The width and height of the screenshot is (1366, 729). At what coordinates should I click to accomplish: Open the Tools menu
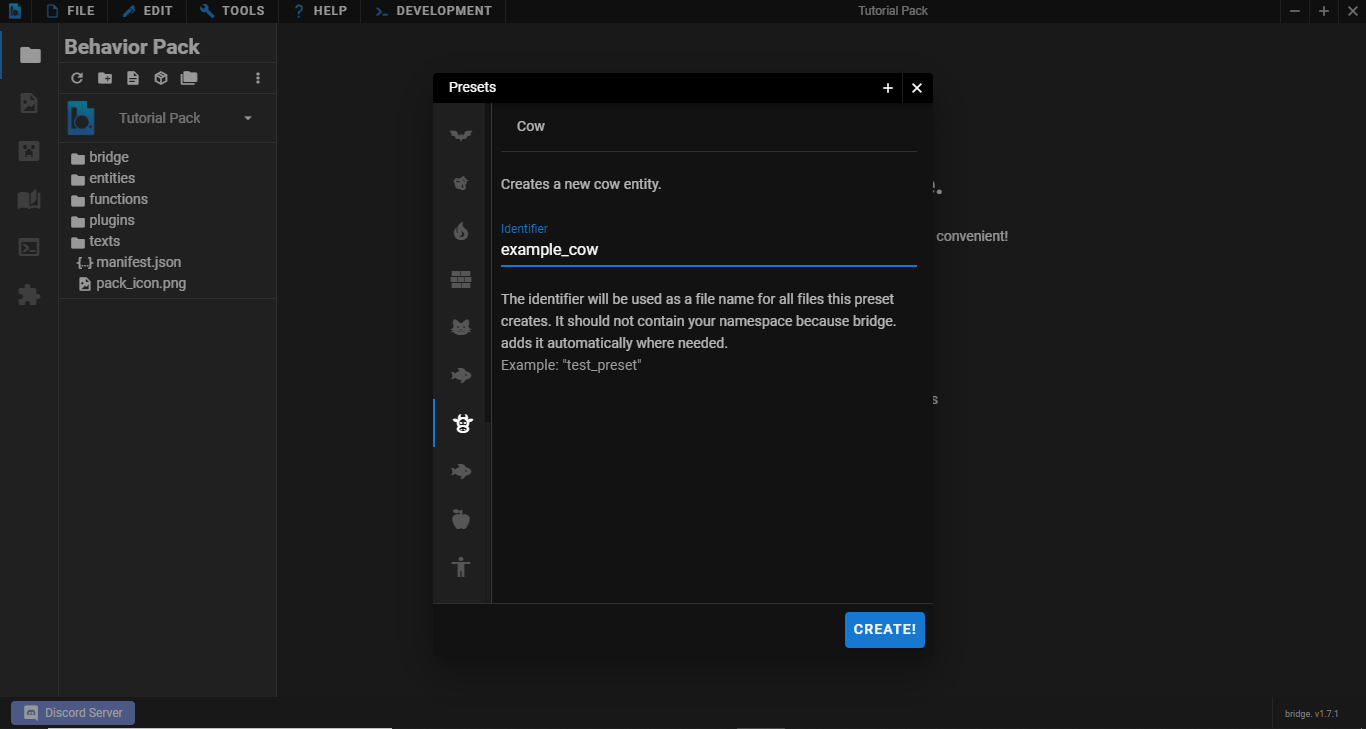pos(232,11)
